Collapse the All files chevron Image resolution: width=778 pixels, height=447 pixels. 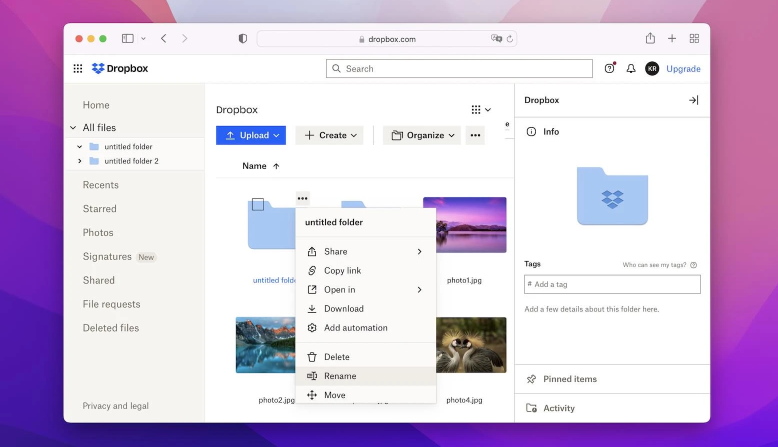(x=73, y=128)
